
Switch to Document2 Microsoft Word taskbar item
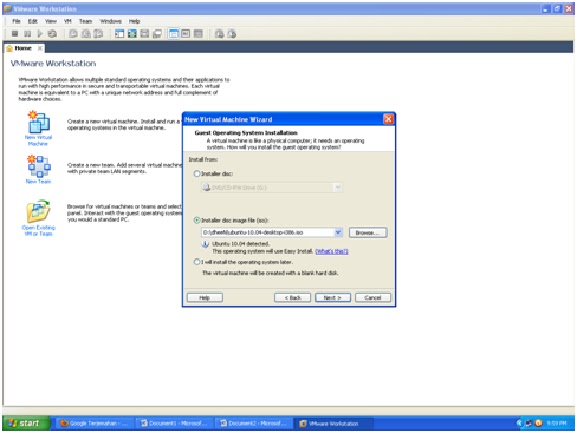(253, 423)
